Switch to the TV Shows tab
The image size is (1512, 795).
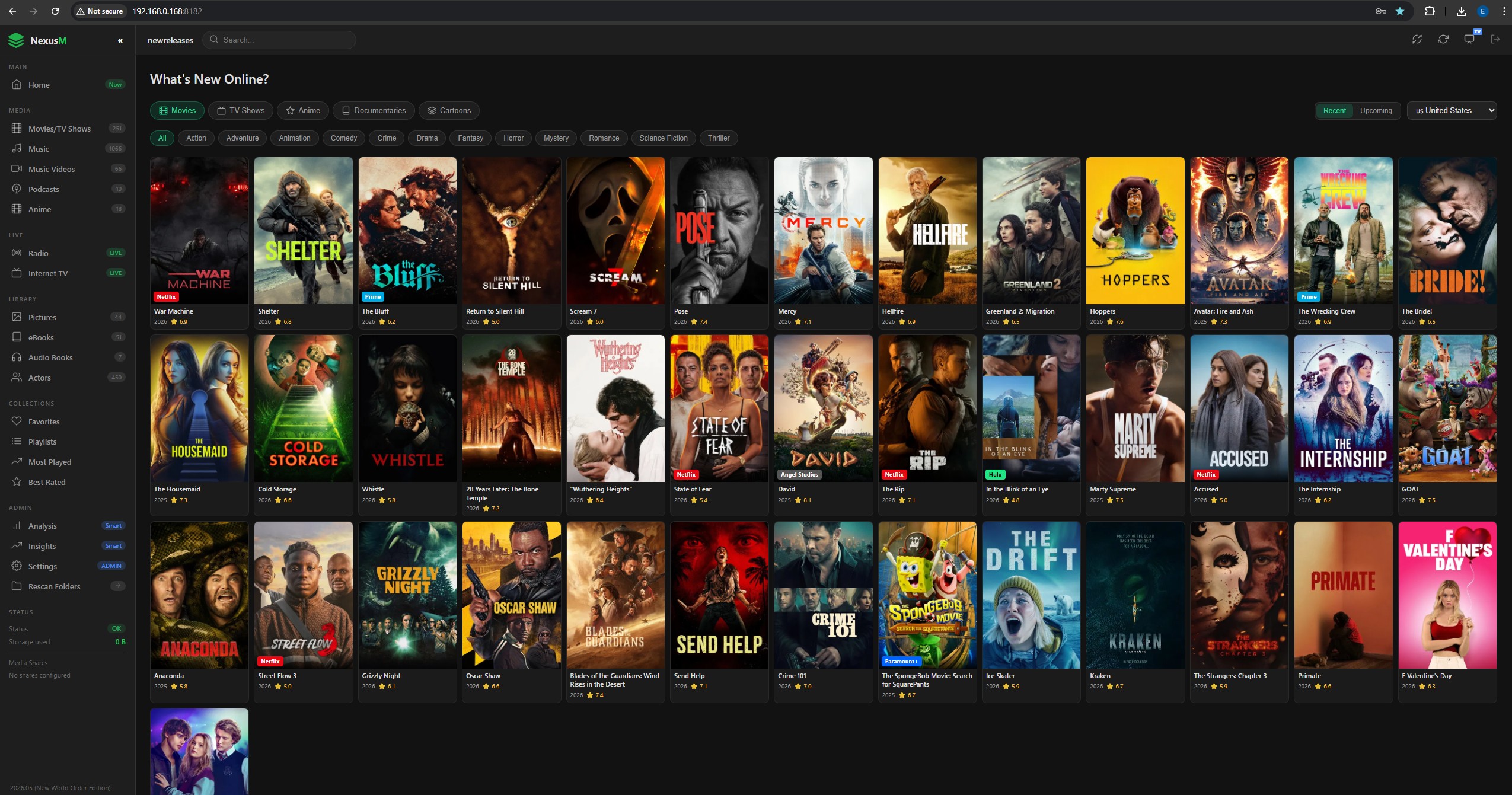(x=241, y=111)
